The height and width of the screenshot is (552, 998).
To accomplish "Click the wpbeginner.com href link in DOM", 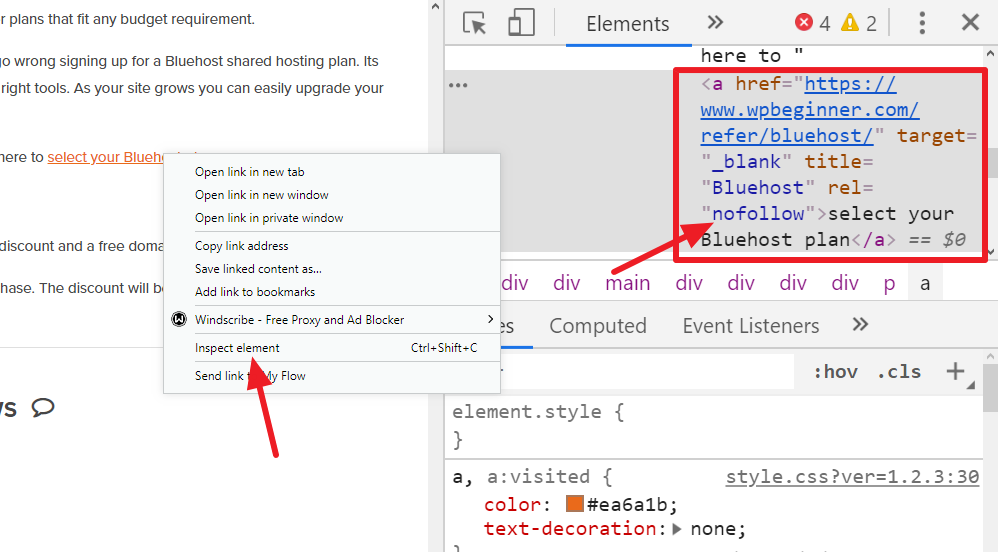I will (810, 110).
